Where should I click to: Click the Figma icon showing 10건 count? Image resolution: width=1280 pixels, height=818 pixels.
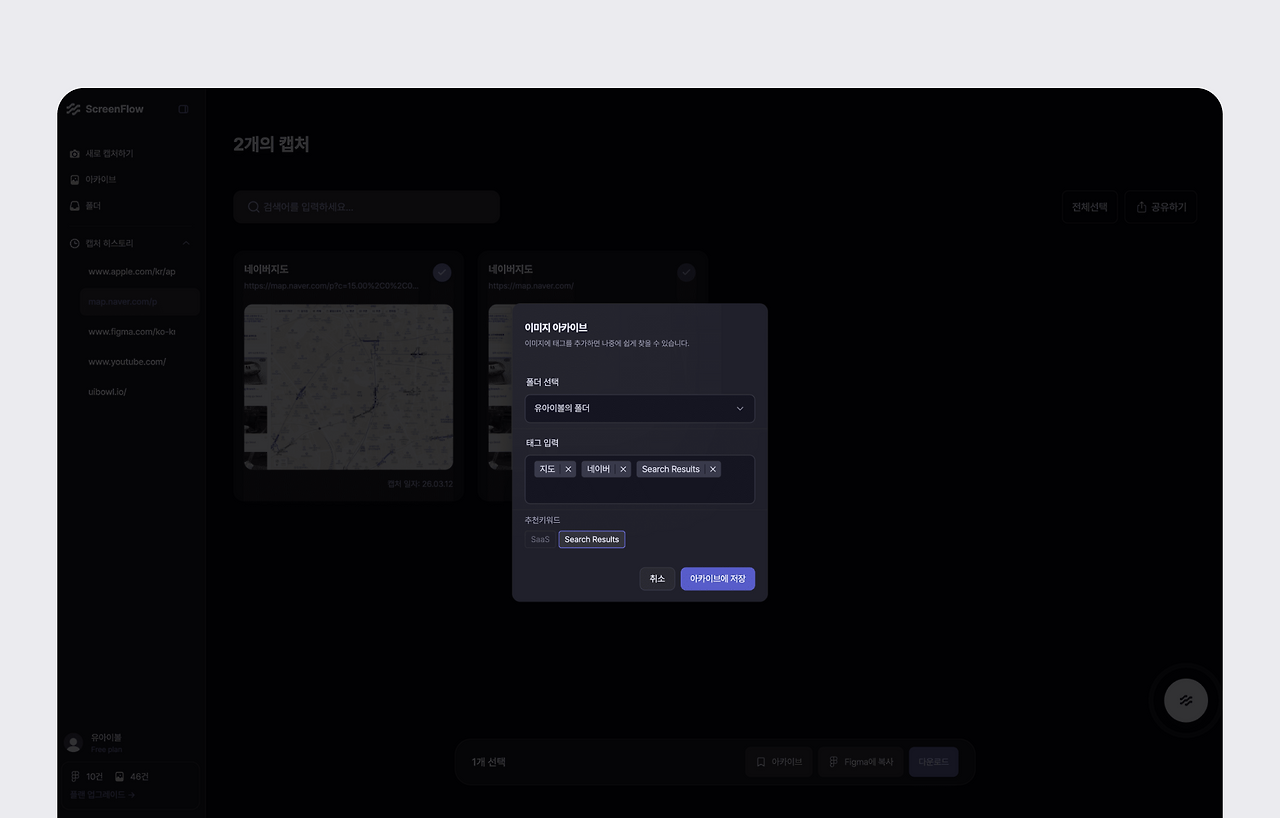pyautogui.click(x=75, y=776)
